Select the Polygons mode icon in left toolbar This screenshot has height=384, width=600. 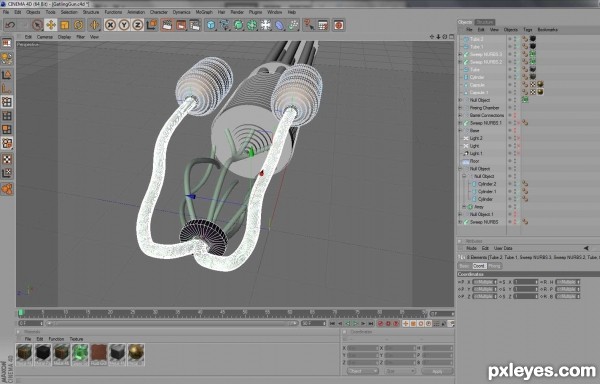click(7, 130)
